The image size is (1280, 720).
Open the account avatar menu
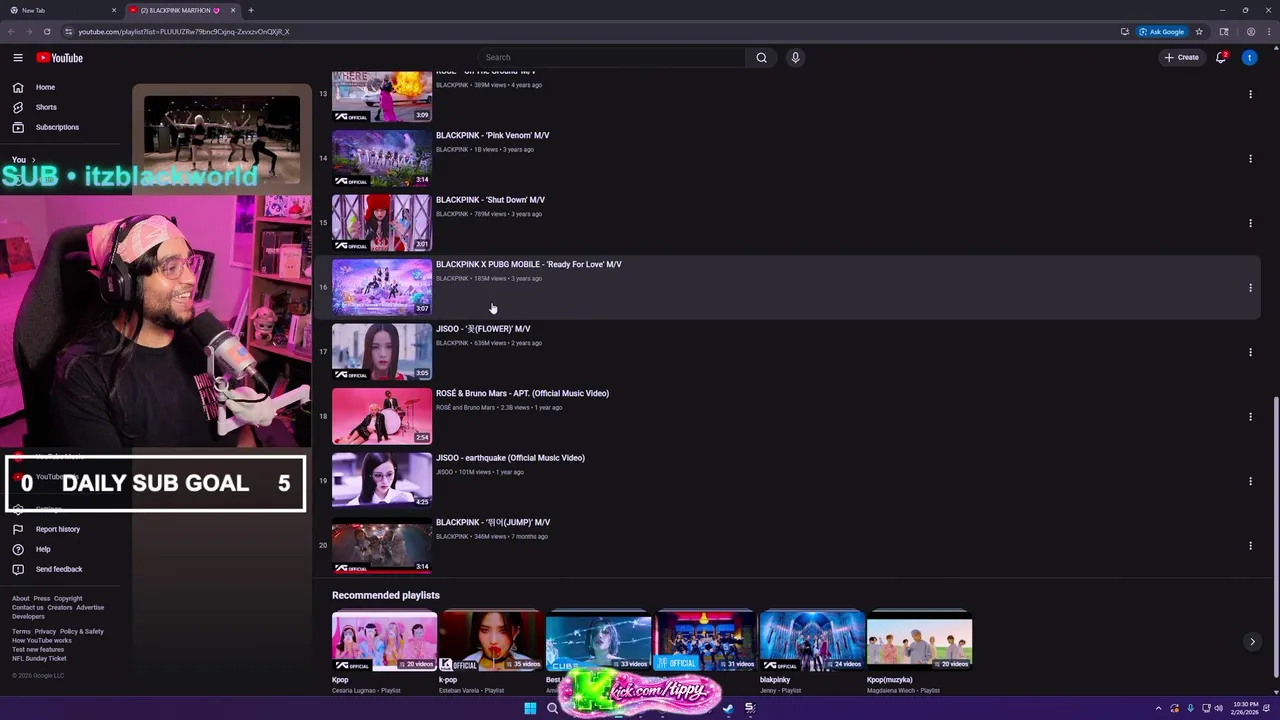[1249, 58]
